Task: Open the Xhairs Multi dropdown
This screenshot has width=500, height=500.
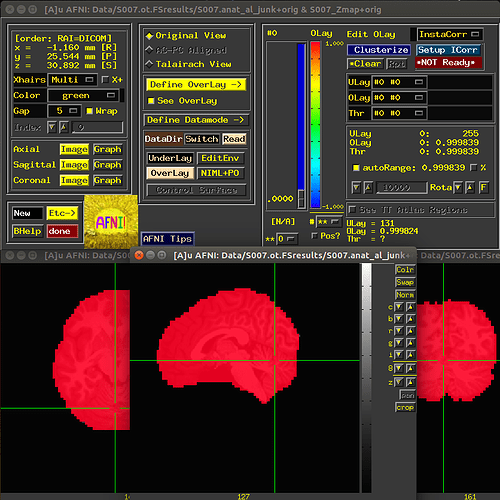Action: (x=73, y=80)
